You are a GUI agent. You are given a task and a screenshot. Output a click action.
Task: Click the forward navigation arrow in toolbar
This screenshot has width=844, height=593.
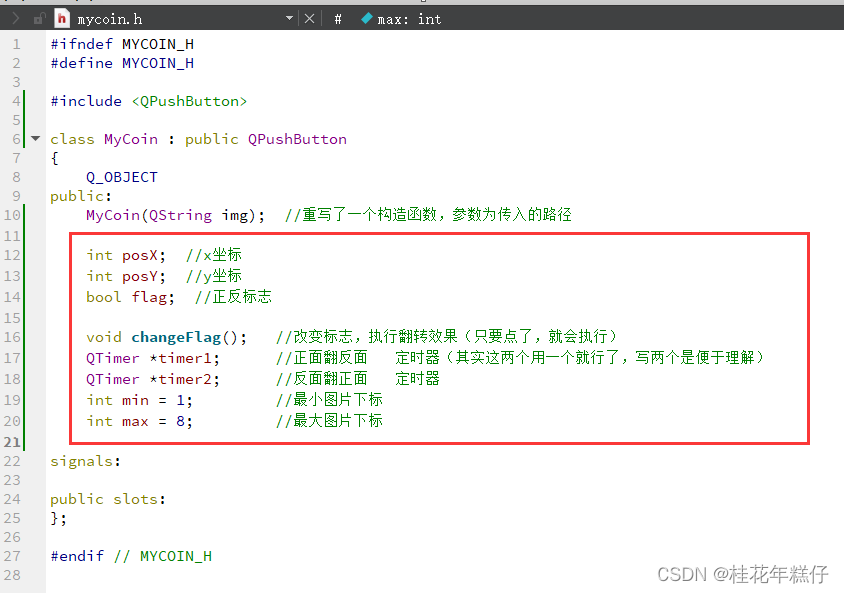pos(16,19)
